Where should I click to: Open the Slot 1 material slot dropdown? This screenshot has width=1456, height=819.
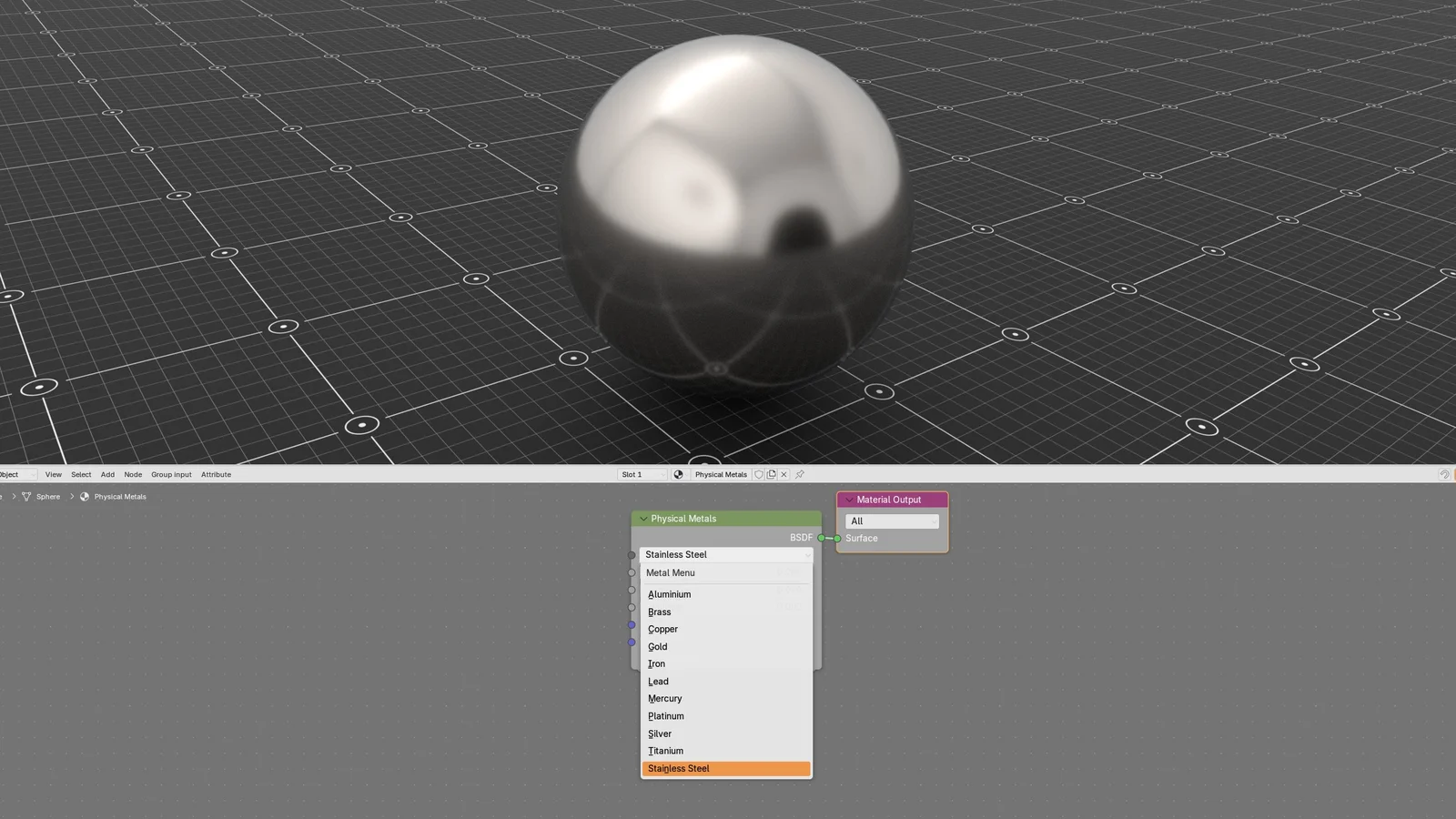642,474
